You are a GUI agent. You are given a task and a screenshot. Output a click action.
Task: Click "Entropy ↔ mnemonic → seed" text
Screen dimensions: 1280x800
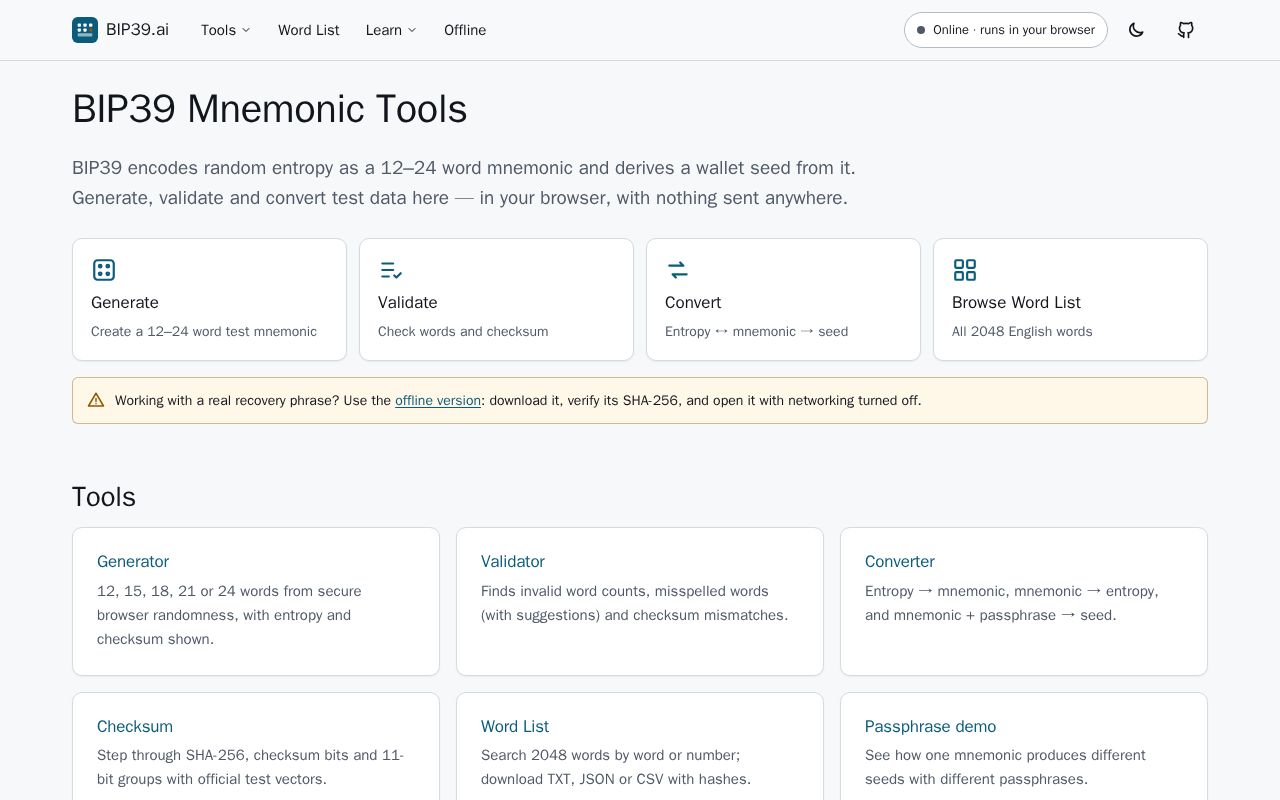tap(757, 332)
